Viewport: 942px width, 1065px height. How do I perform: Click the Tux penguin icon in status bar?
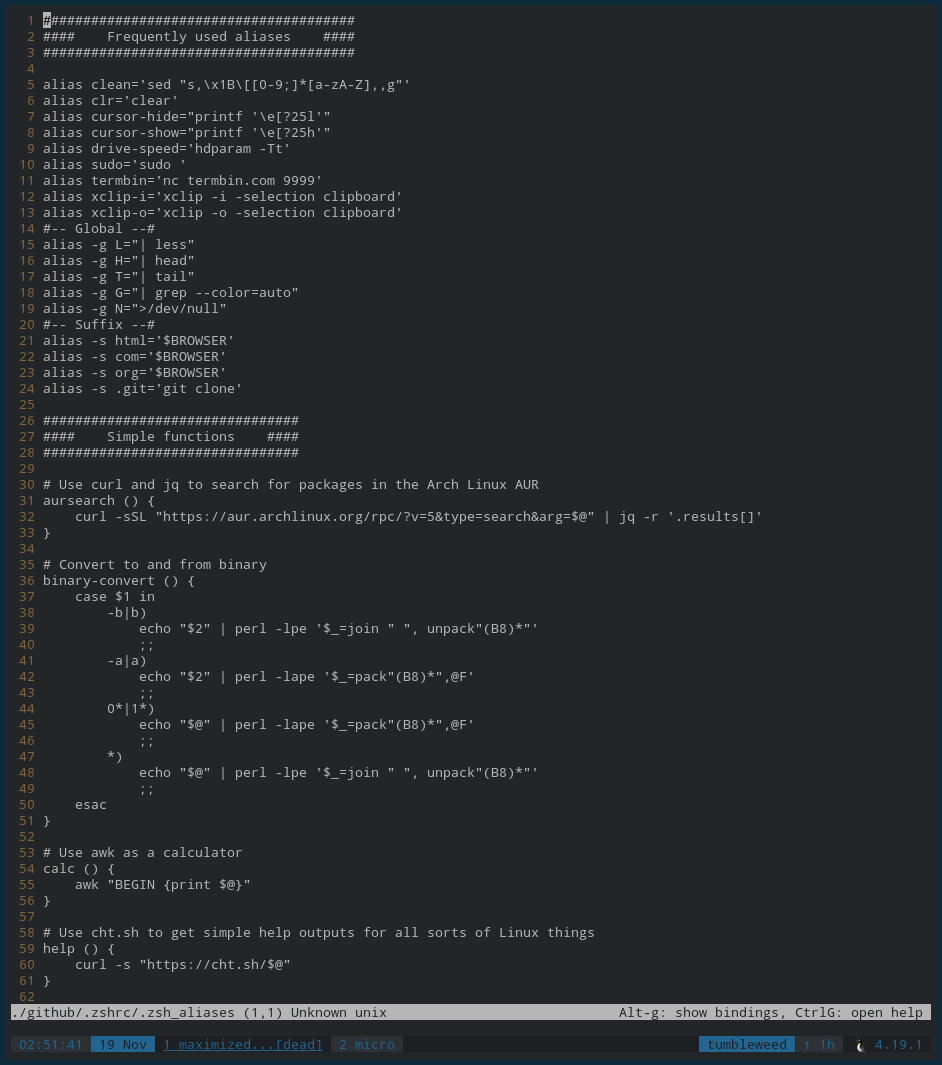point(860,1045)
